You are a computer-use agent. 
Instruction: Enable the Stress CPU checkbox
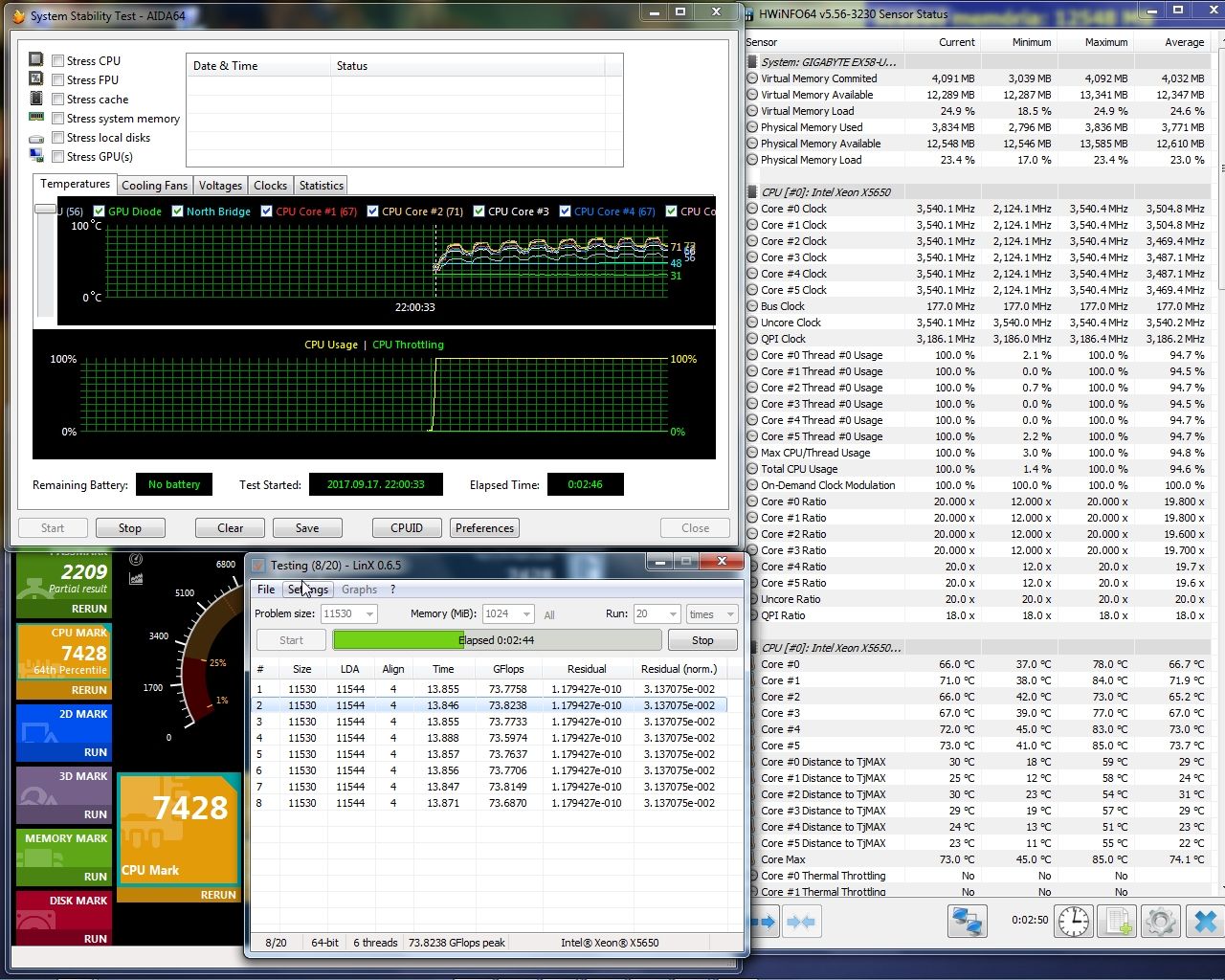(x=58, y=60)
